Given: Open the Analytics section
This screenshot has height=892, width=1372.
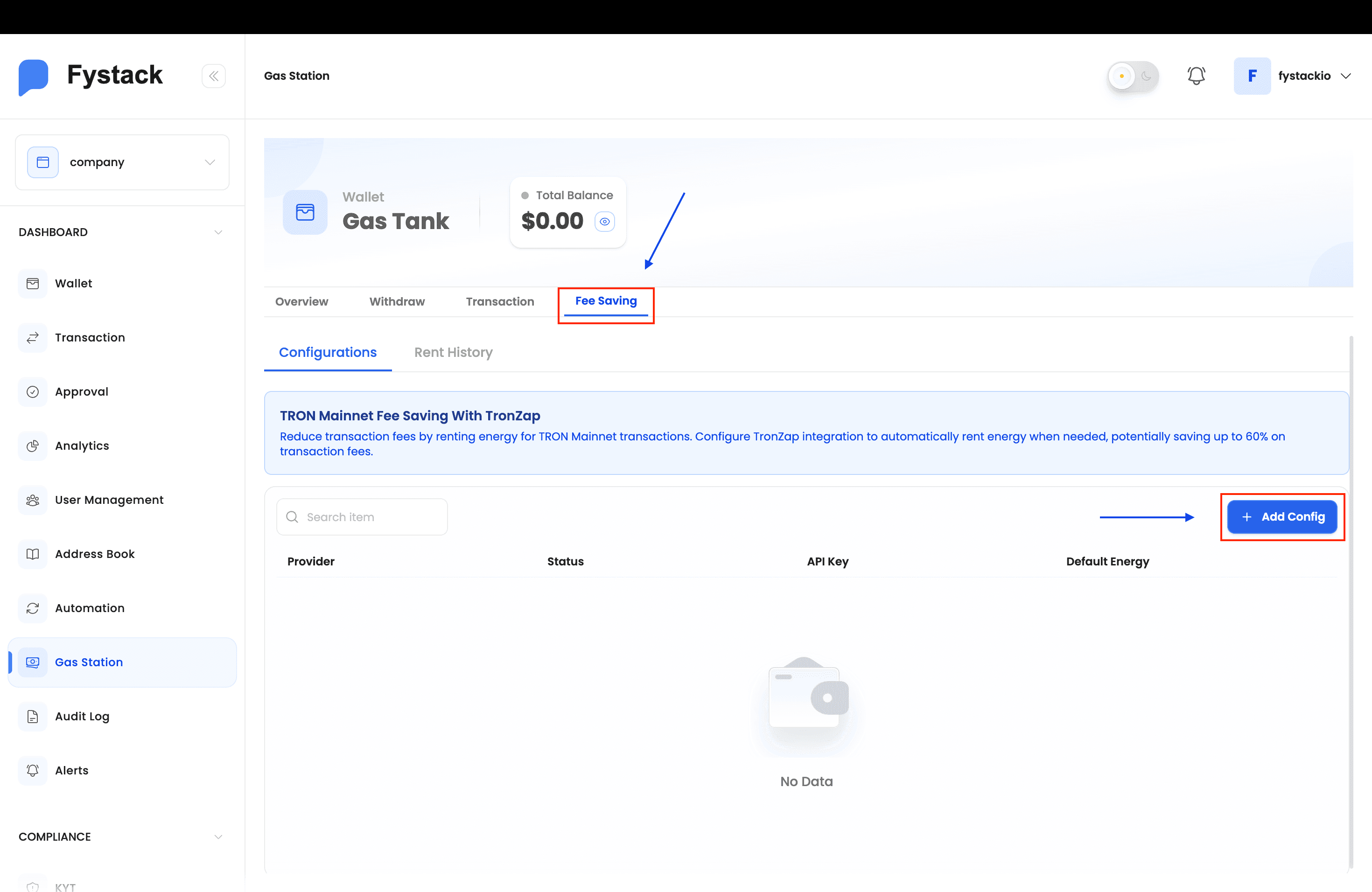Looking at the screenshot, I should coord(83,446).
